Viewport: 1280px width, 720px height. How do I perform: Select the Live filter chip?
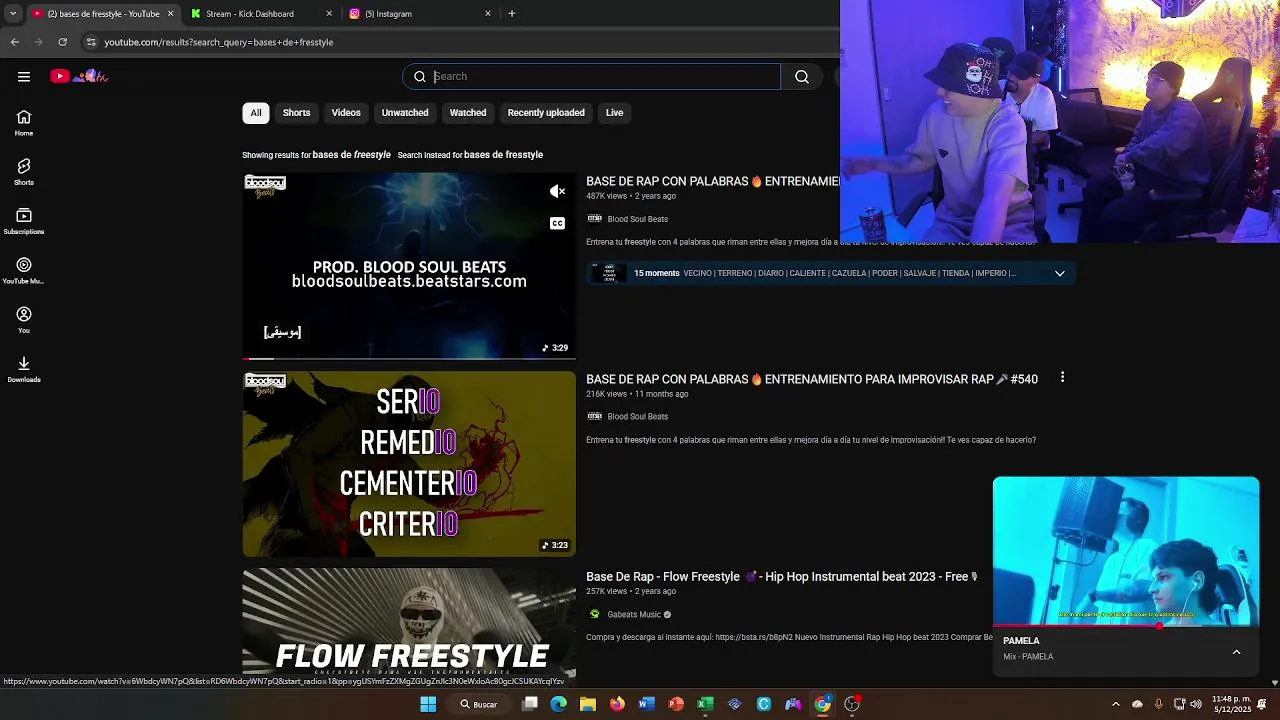click(x=614, y=113)
